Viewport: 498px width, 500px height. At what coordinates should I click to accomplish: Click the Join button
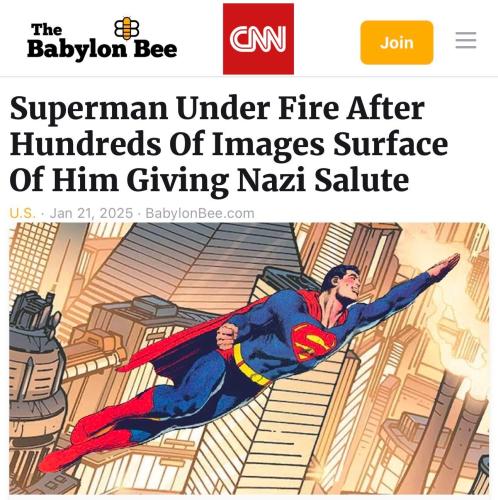[x=397, y=42]
